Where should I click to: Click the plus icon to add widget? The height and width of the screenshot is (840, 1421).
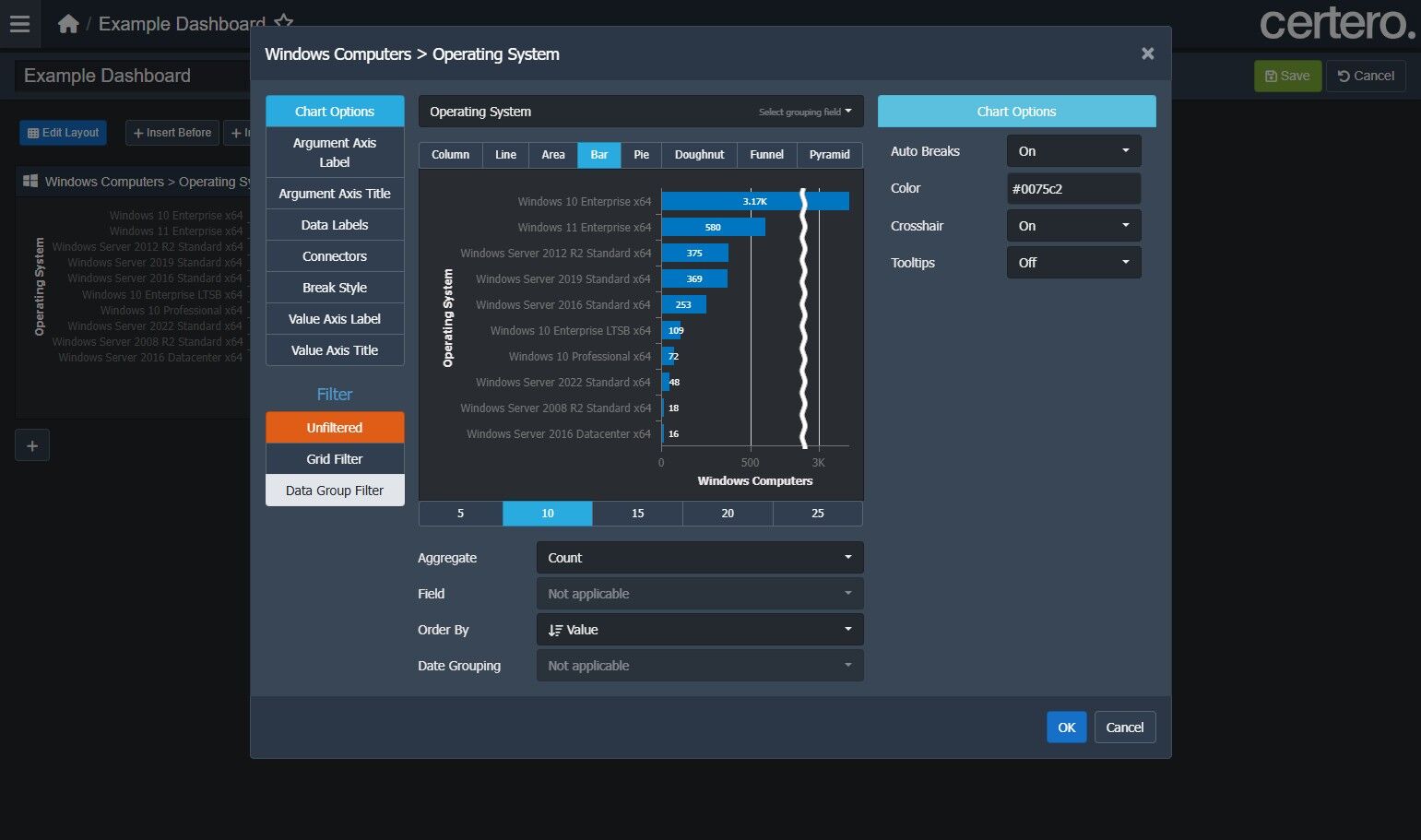tap(32, 446)
